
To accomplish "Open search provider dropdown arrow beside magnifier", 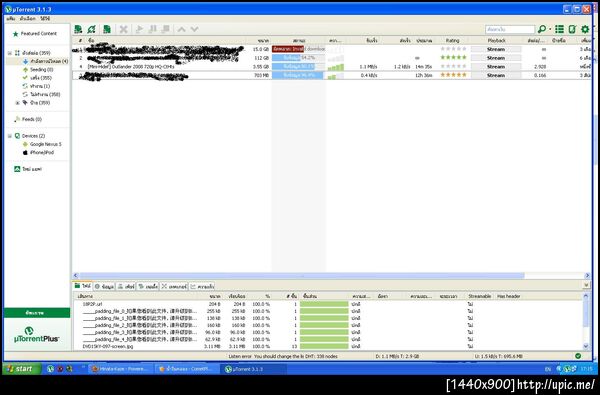I will (550, 29).
